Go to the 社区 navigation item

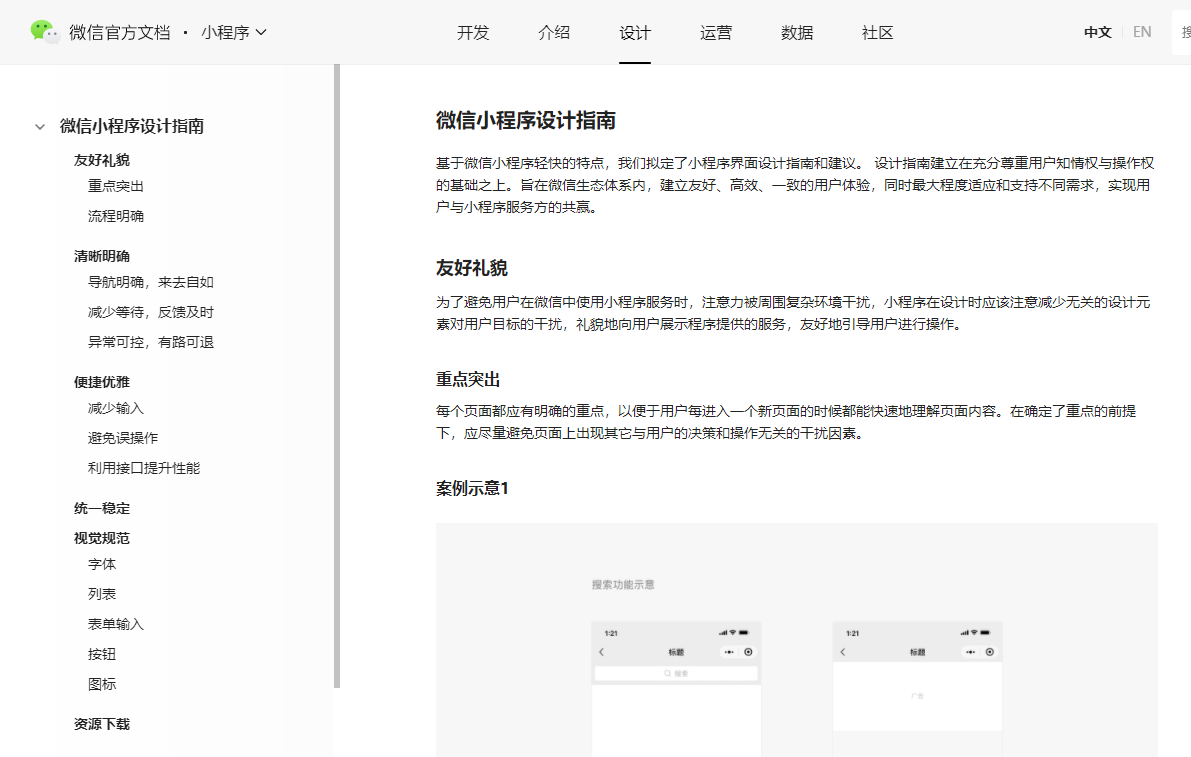876,32
